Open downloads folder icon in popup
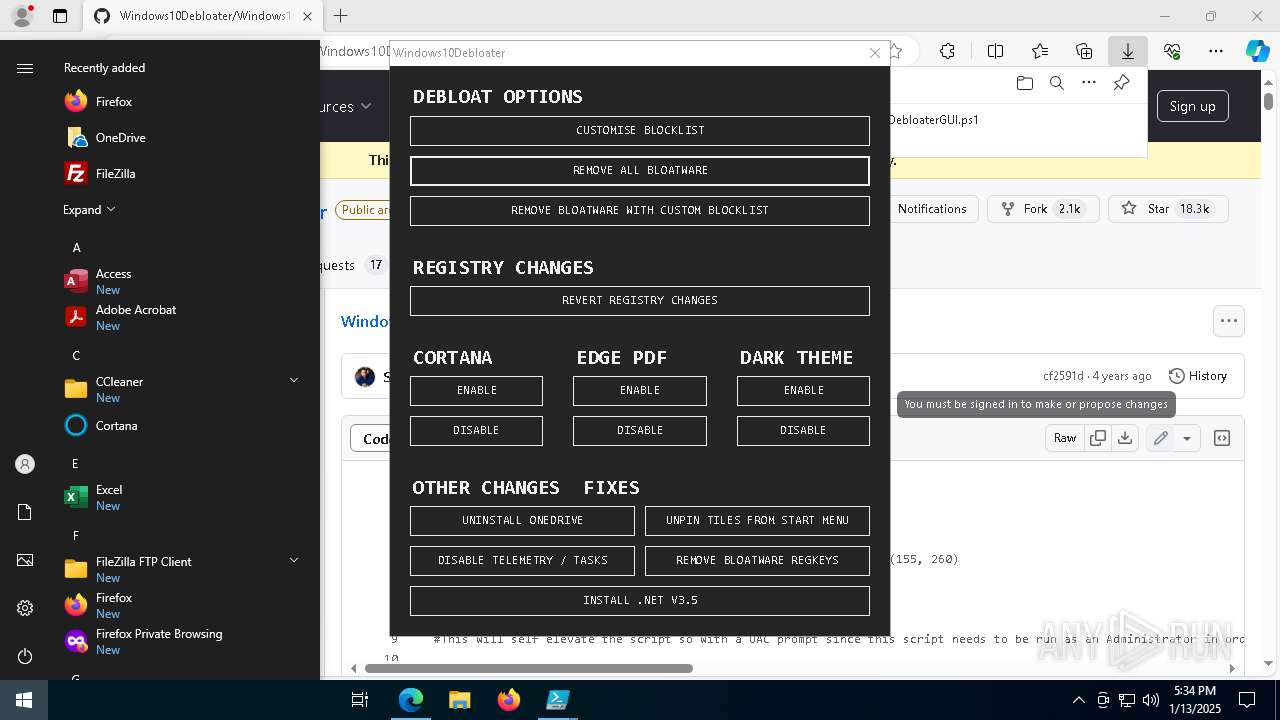The image size is (1280, 720). (1024, 83)
